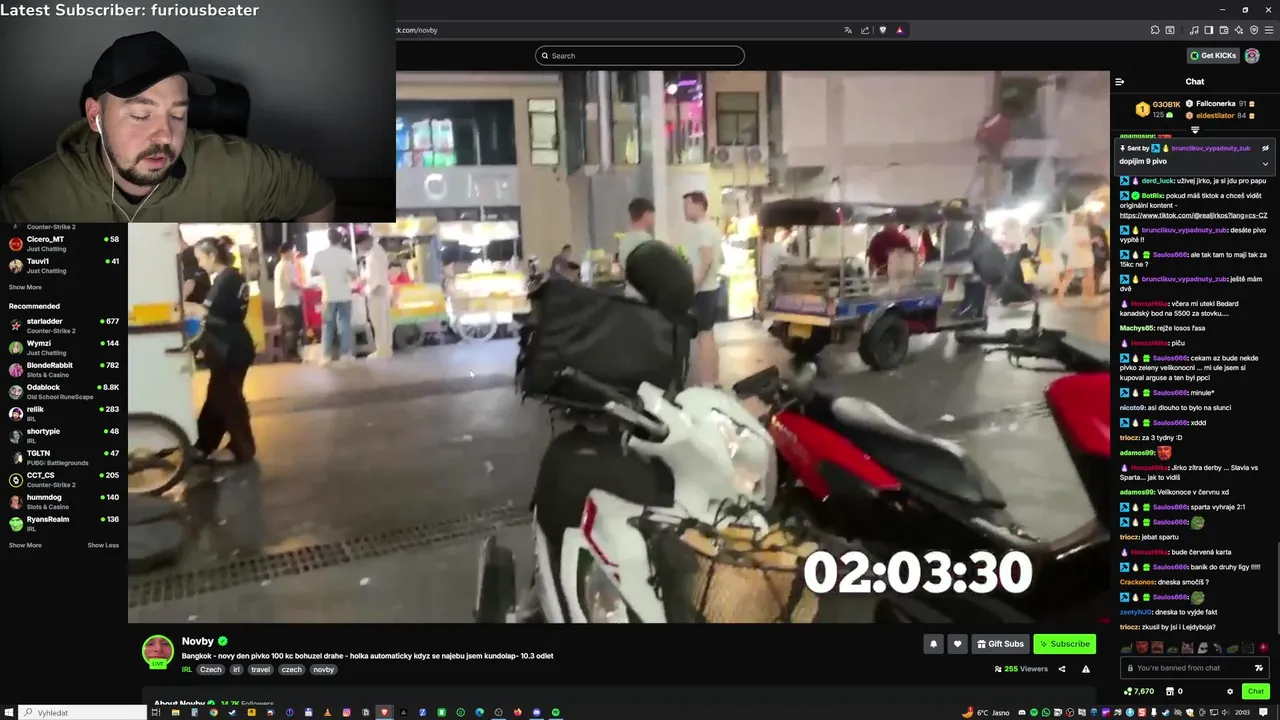Image resolution: width=1280 pixels, height=720 pixels.
Task: Open Spotify from the taskbar
Action: click(556, 713)
